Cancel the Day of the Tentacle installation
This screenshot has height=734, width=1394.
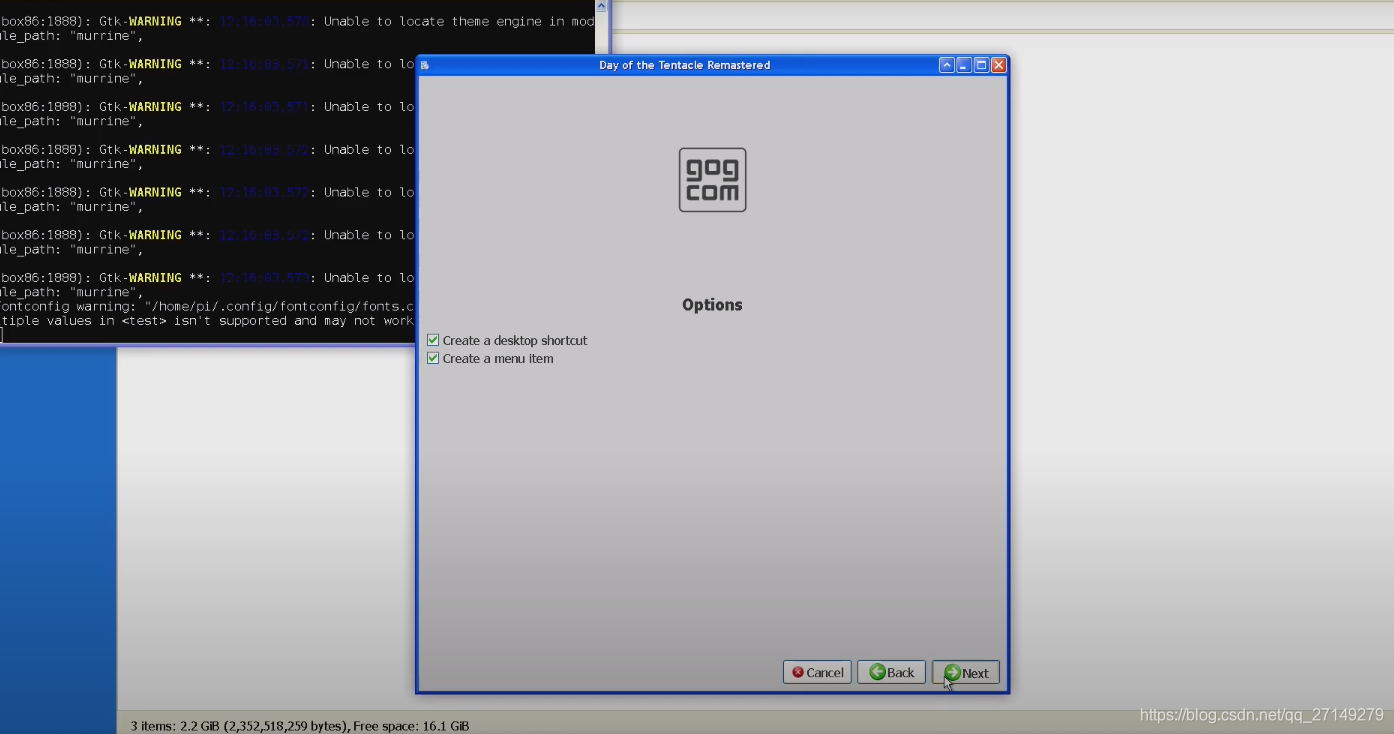[817, 673]
